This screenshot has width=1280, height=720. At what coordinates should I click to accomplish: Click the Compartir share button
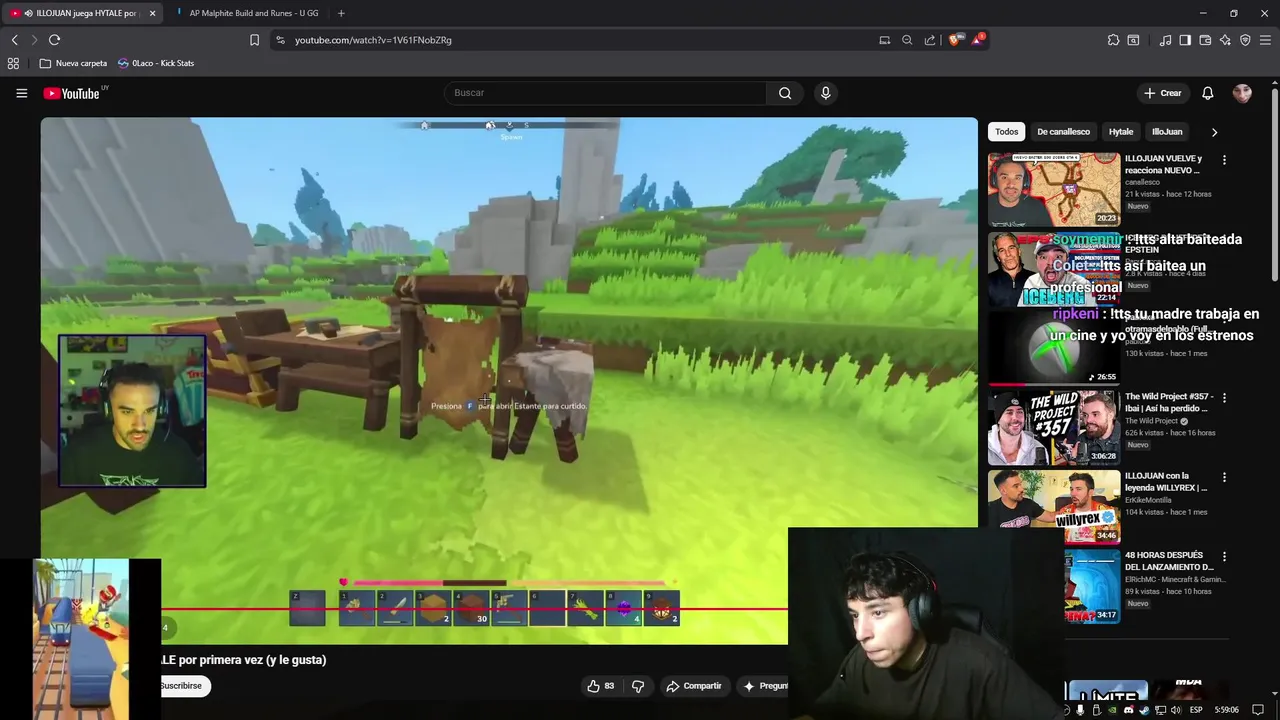693,686
